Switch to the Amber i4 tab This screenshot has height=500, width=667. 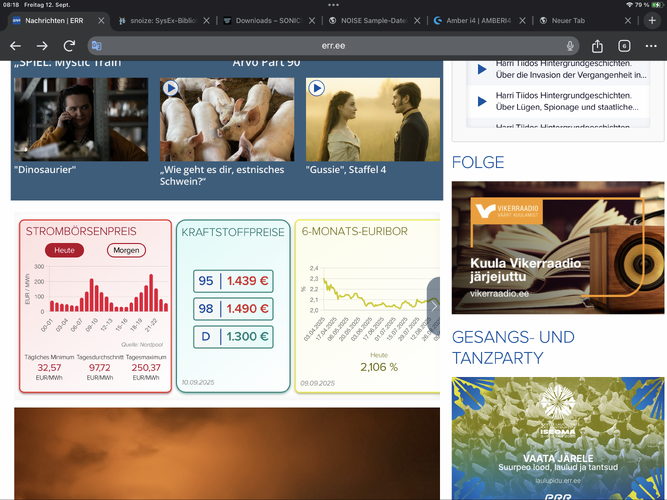[479, 20]
